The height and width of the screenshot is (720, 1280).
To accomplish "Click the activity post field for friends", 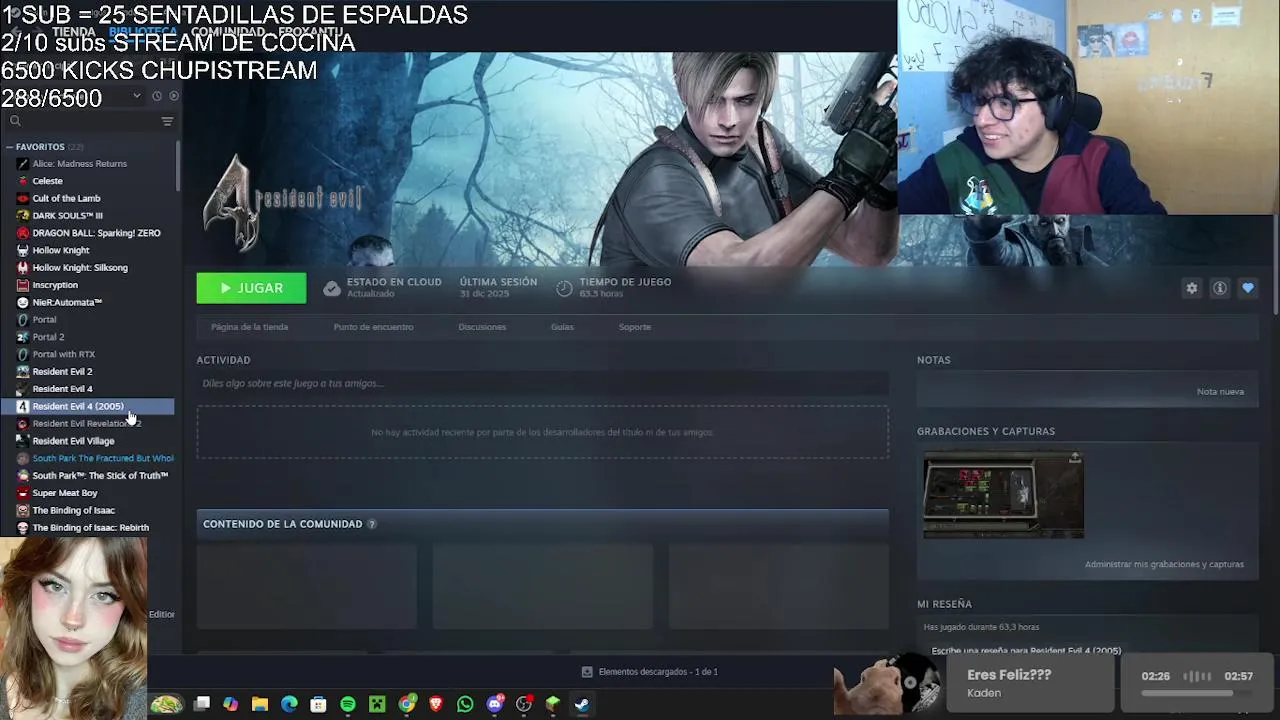I will tap(542, 383).
